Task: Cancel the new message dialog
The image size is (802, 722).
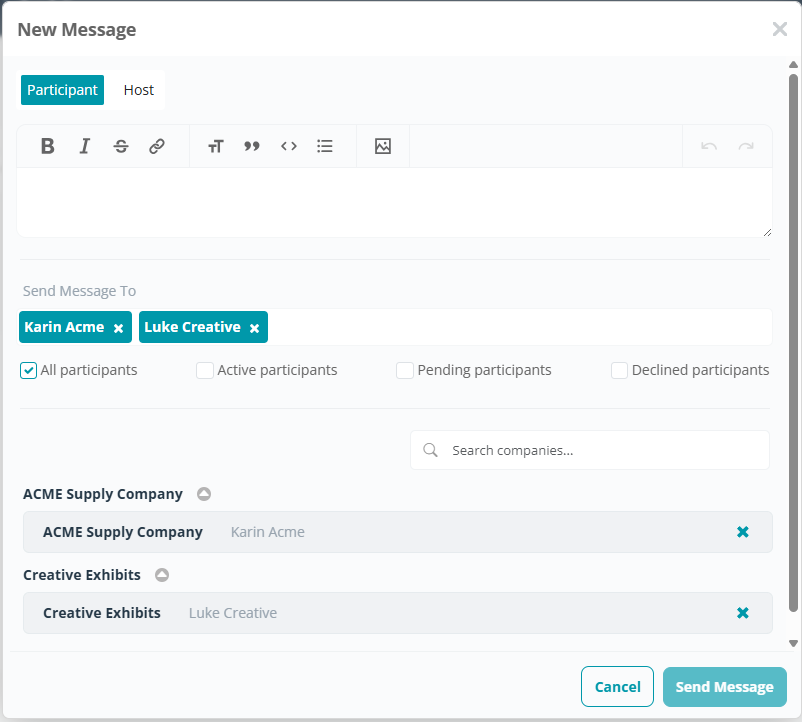Action: (x=617, y=687)
